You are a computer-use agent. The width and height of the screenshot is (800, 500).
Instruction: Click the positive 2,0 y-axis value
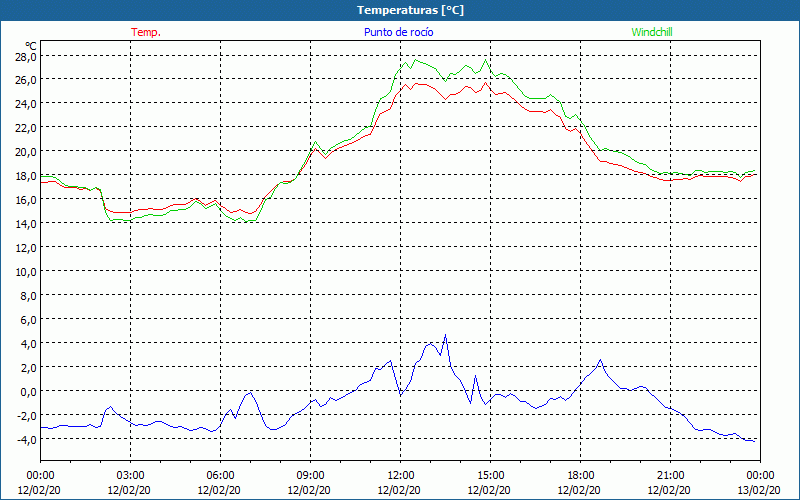coord(29,367)
